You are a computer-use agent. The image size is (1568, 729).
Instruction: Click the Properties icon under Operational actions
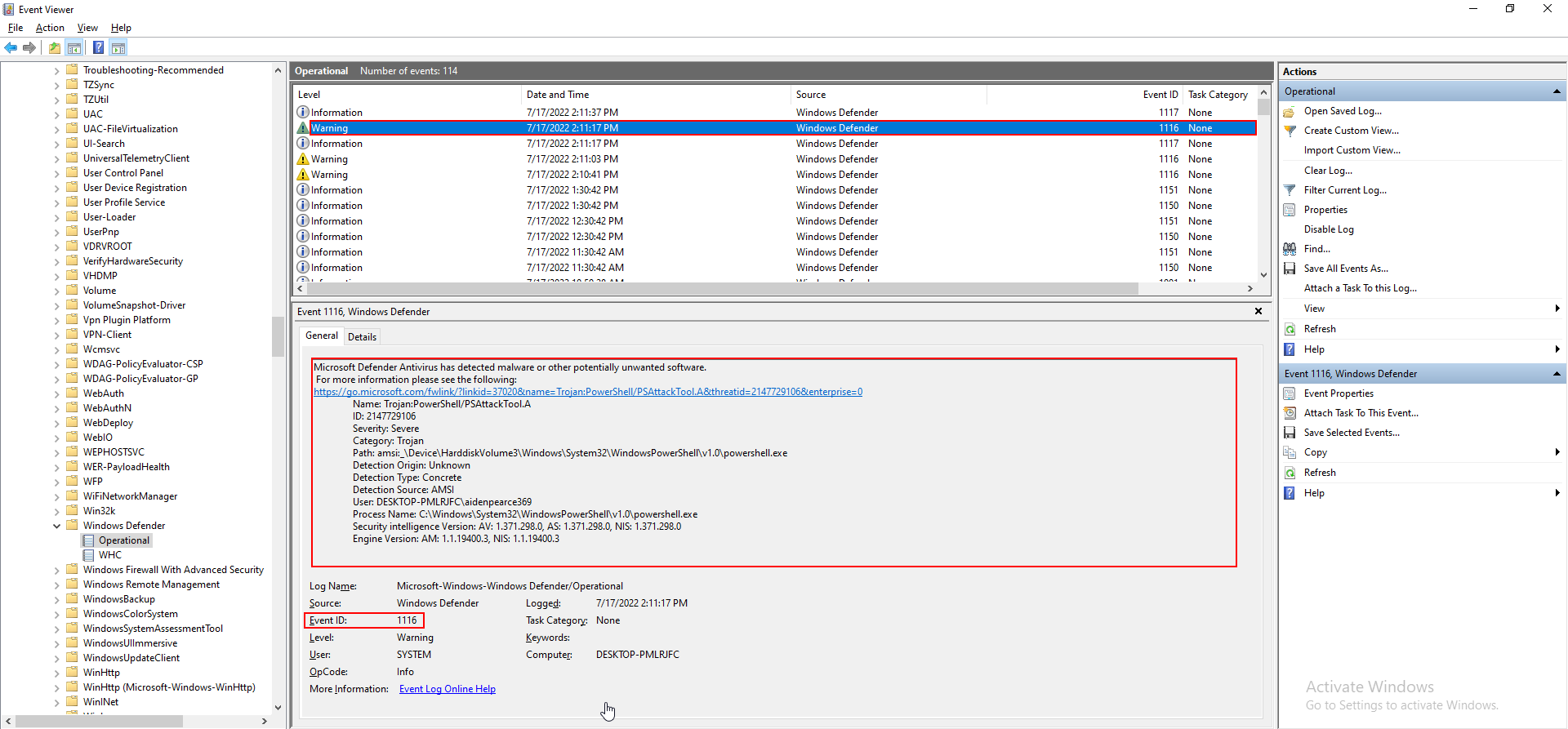tap(1290, 210)
